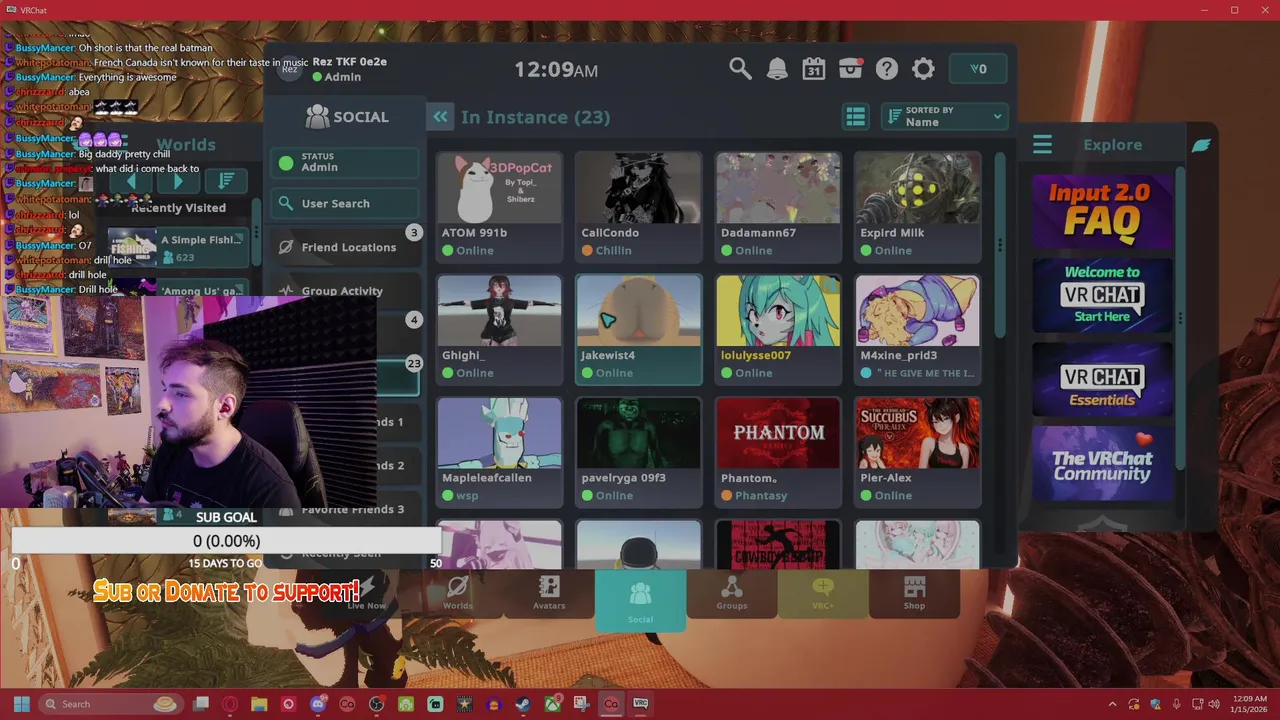
Task: Open Discord from taskbar
Action: click(318, 704)
